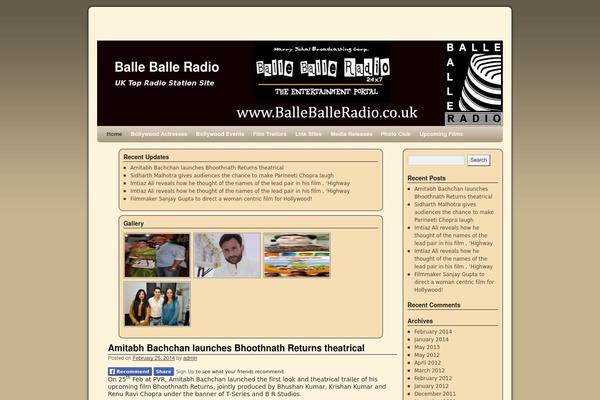This screenshot has height=400, width=600.
Task: Open gallery thumbnail of man in white
Action: click(x=227, y=255)
